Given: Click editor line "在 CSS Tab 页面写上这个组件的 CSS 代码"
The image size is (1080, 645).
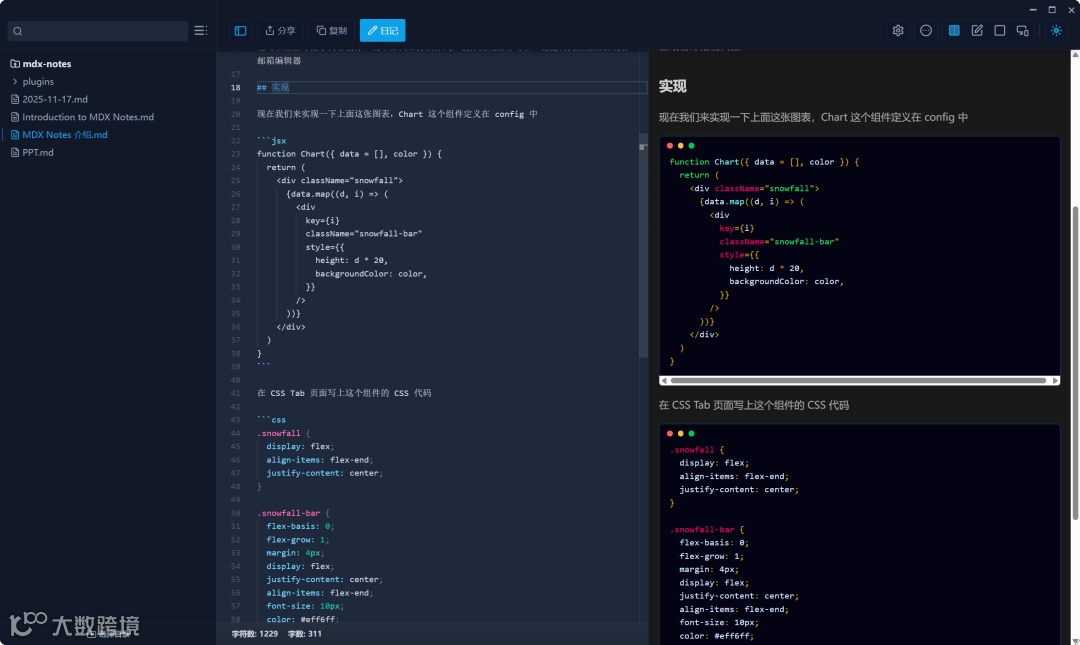Looking at the screenshot, I should coord(344,393).
